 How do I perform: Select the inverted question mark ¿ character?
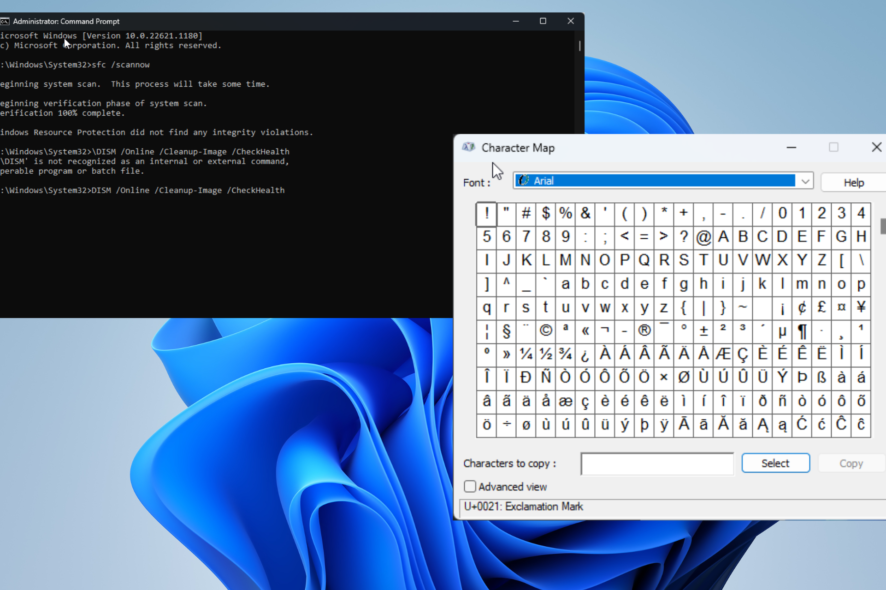(x=585, y=354)
